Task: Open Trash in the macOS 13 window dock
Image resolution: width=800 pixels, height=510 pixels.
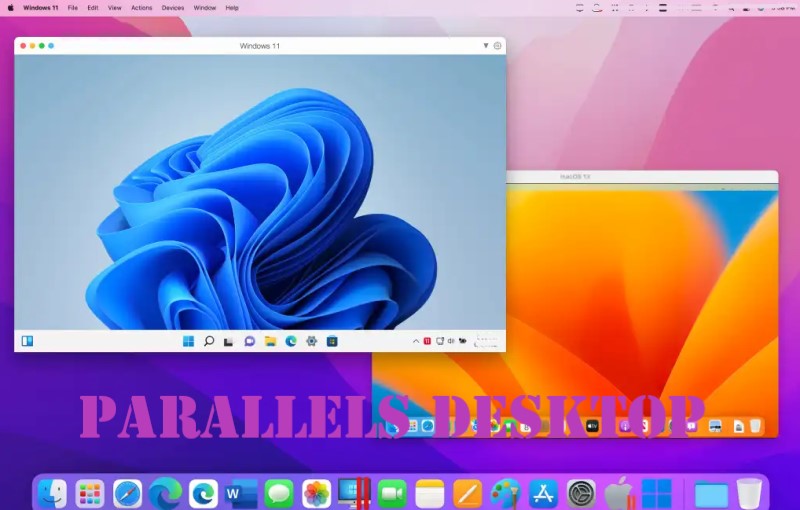Action: pyautogui.click(x=756, y=426)
